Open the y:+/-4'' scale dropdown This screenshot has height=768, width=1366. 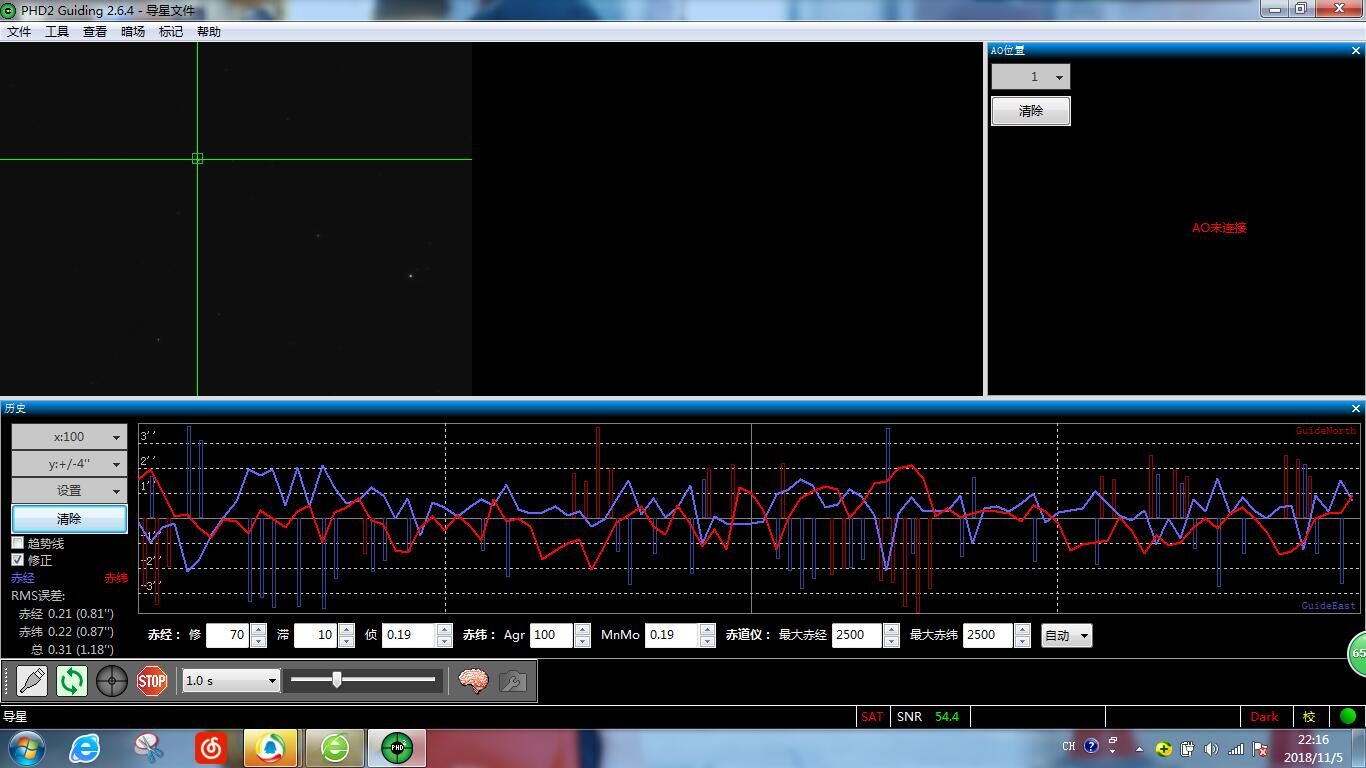pos(69,464)
